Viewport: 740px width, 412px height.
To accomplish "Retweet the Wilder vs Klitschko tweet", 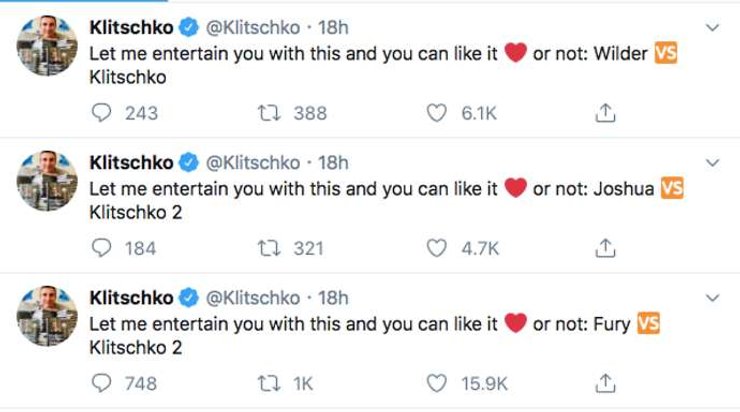I will (x=267, y=113).
